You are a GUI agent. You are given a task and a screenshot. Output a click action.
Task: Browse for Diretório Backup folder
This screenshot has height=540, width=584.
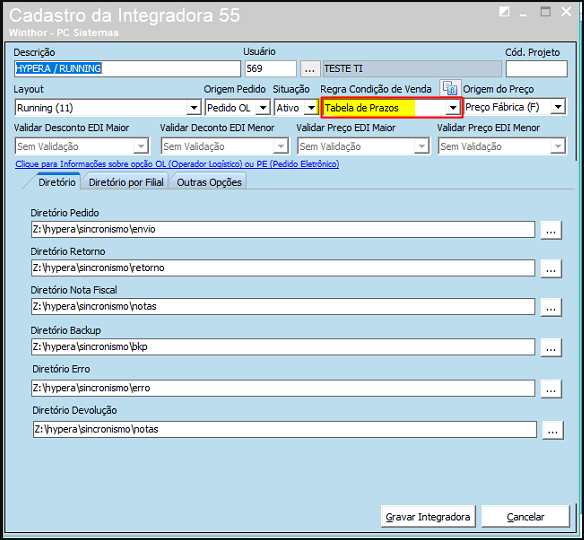point(551,347)
